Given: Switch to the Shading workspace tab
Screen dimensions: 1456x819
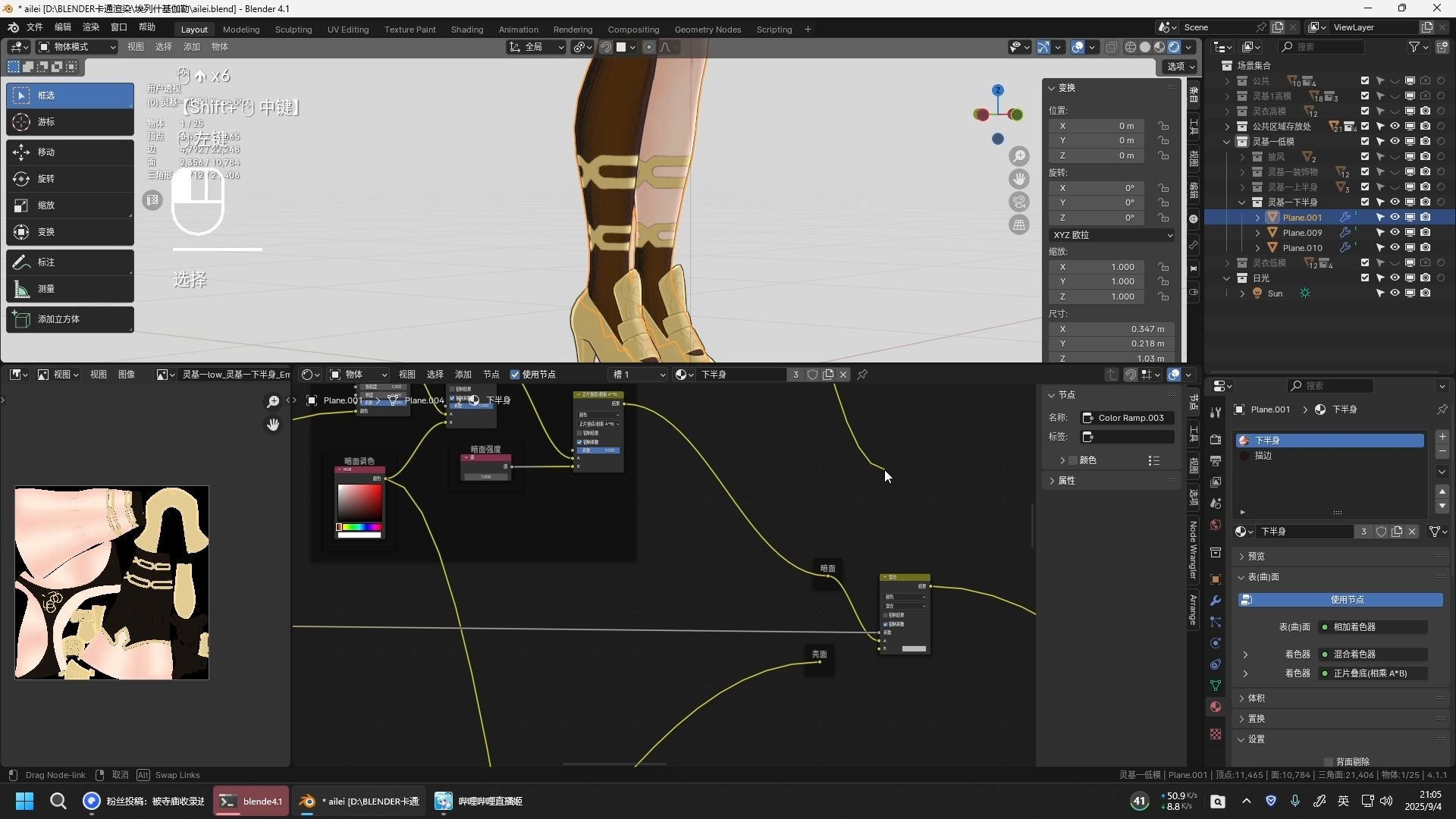Looking at the screenshot, I should [467, 30].
